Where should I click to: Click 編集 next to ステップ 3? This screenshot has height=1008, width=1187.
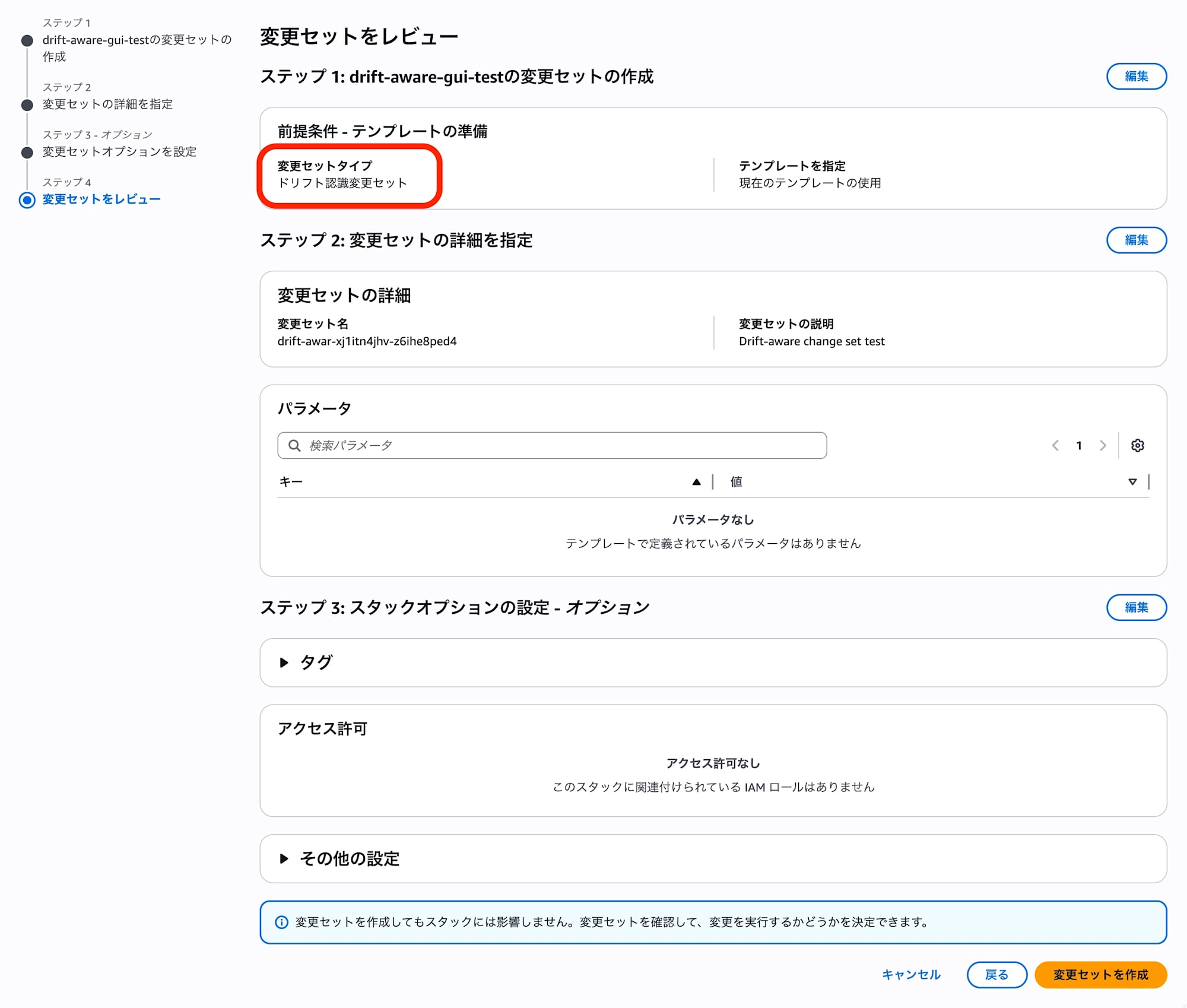point(1136,607)
